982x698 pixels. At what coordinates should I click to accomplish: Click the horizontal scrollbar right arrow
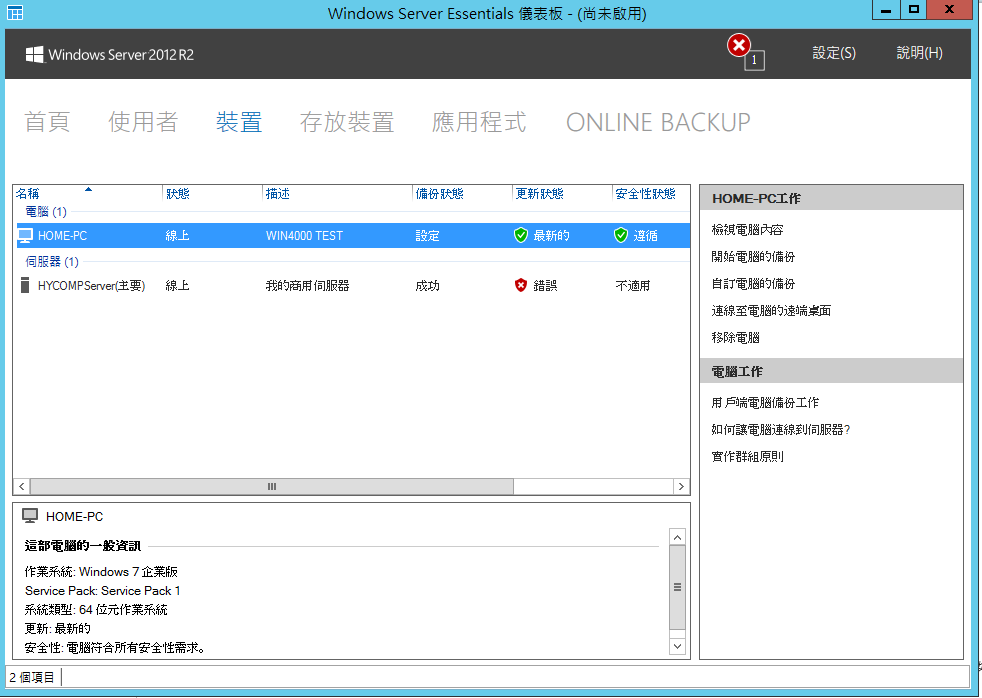click(681, 486)
